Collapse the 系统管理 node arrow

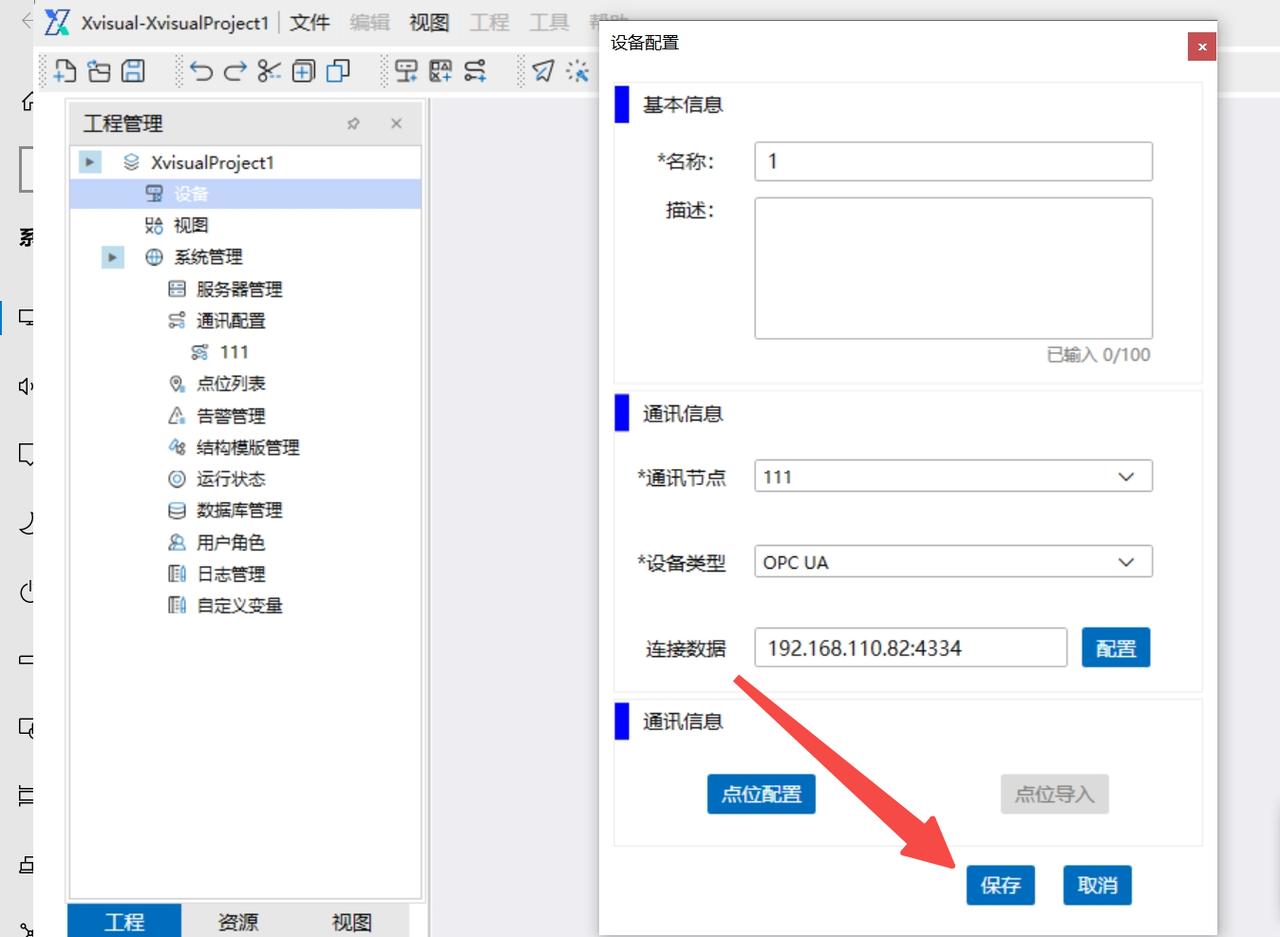coord(112,257)
